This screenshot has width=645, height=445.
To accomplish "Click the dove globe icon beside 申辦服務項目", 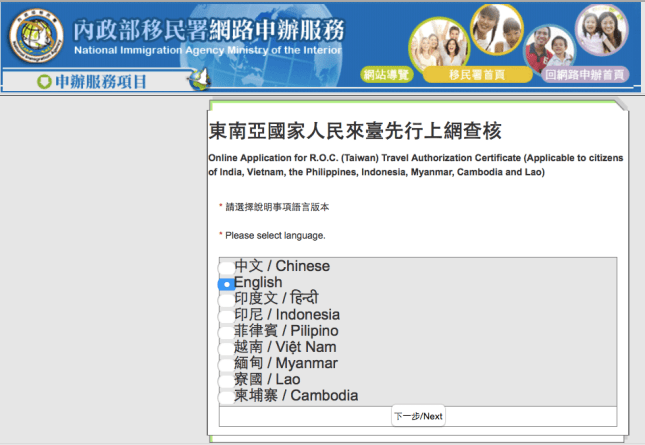I will (200, 79).
